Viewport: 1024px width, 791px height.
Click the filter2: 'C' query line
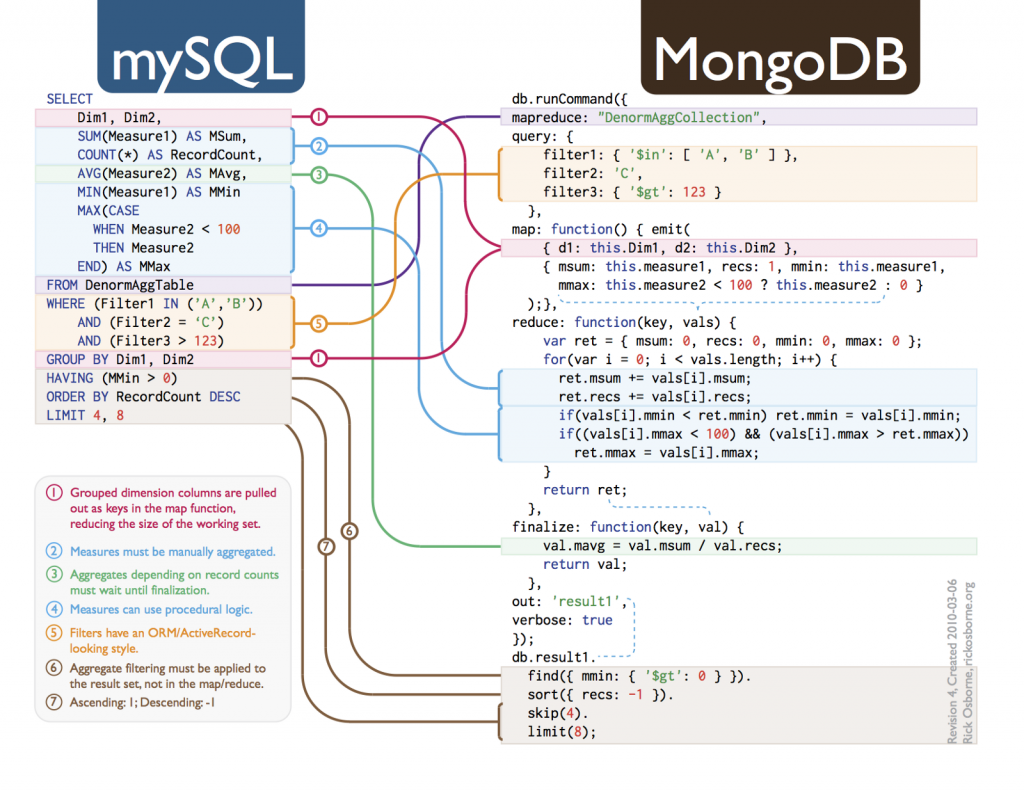[592, 174]
